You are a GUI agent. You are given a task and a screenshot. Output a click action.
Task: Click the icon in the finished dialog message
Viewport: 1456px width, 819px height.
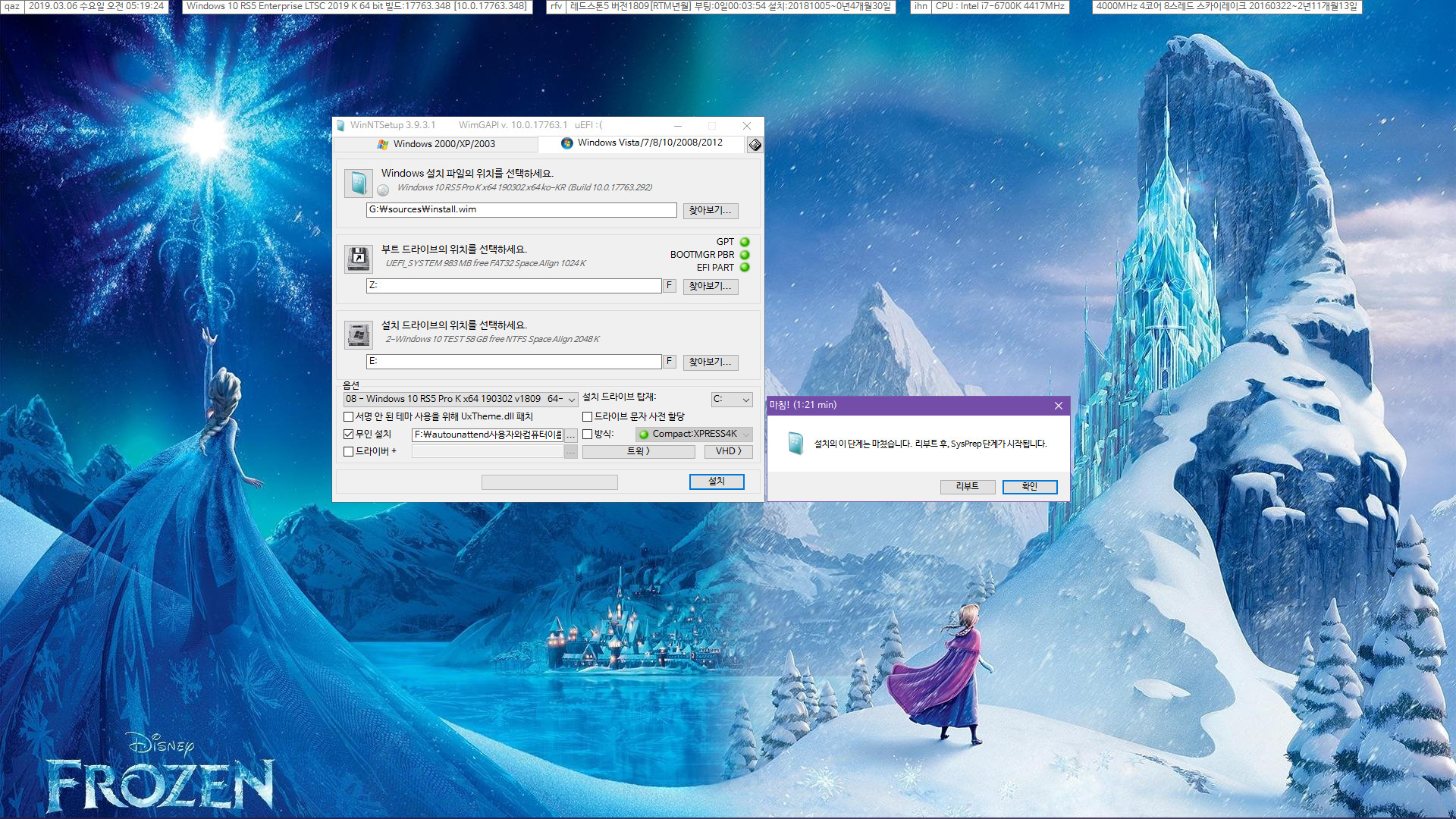coord(795,444)
